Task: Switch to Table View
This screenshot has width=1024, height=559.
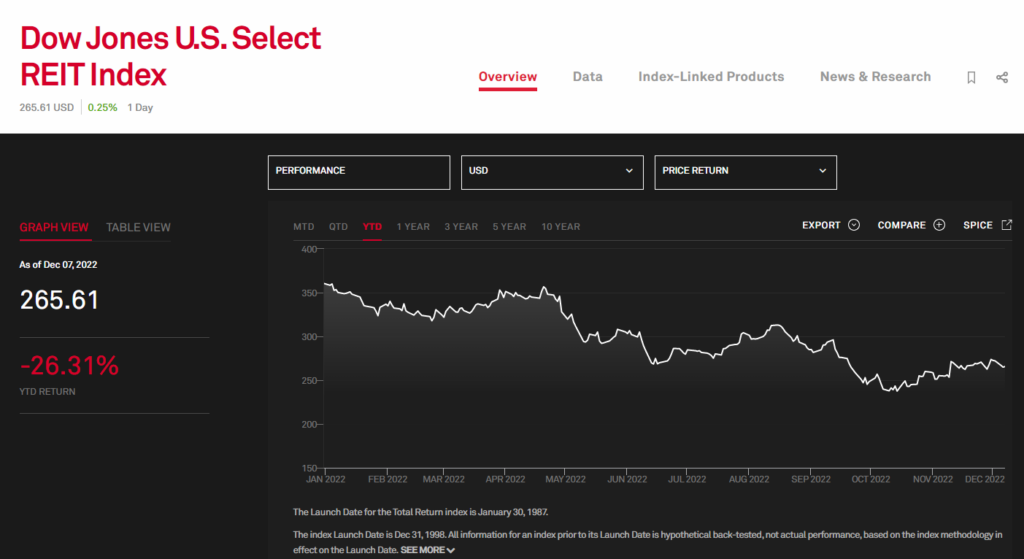Action: click(138, 227)
